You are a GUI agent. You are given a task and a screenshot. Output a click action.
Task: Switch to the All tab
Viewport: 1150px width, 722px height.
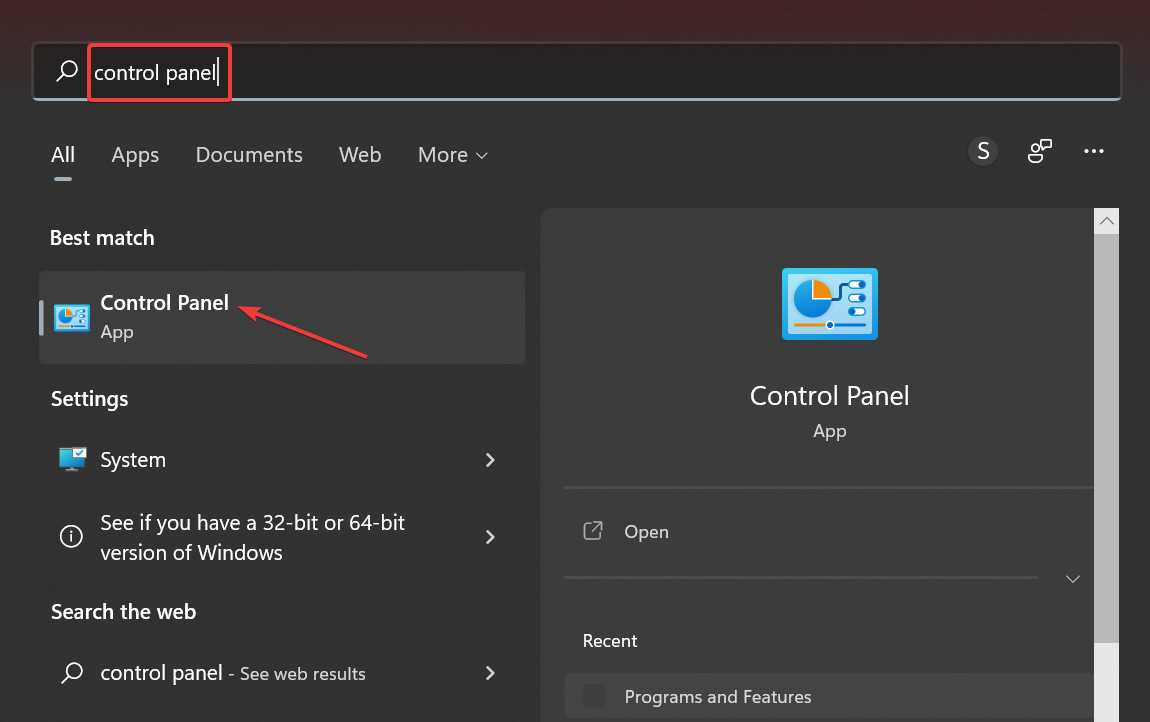pos(63,155)
